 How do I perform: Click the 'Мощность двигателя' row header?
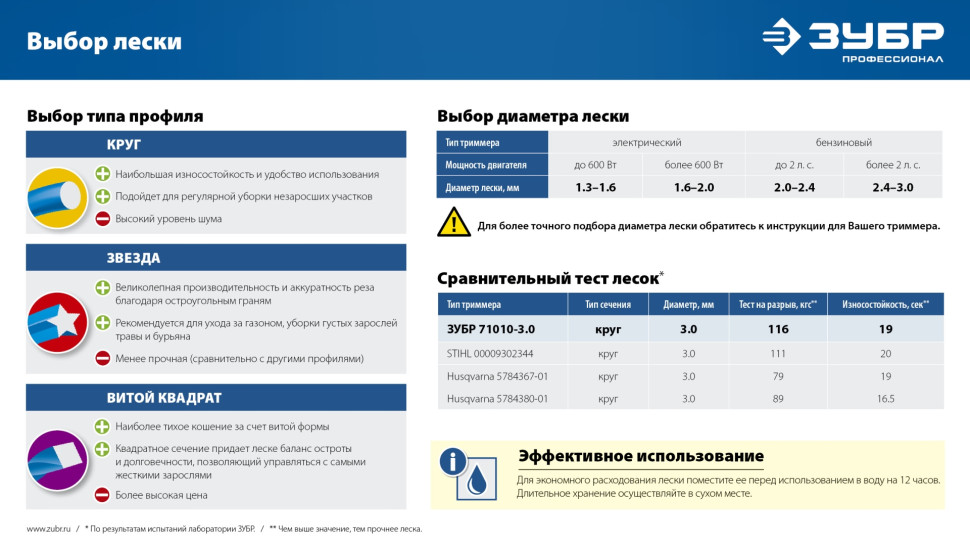(x=492, y=164)
